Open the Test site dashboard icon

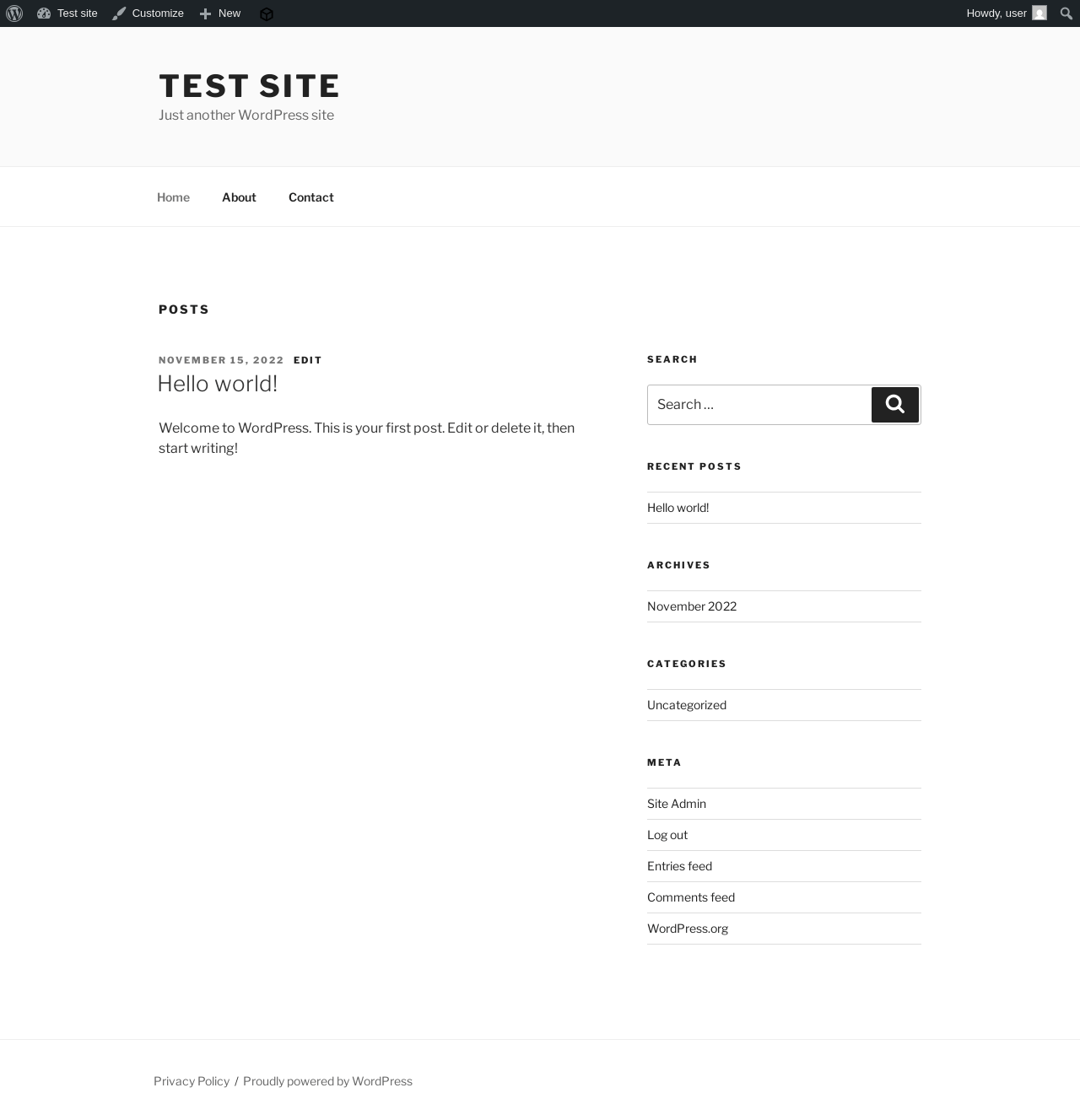pos(44,13)
